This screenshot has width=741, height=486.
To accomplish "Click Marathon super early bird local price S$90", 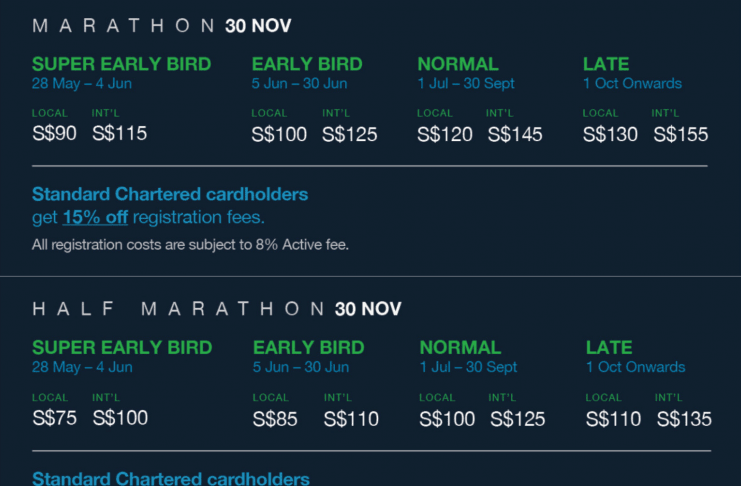I will click(x=54, y=133).
